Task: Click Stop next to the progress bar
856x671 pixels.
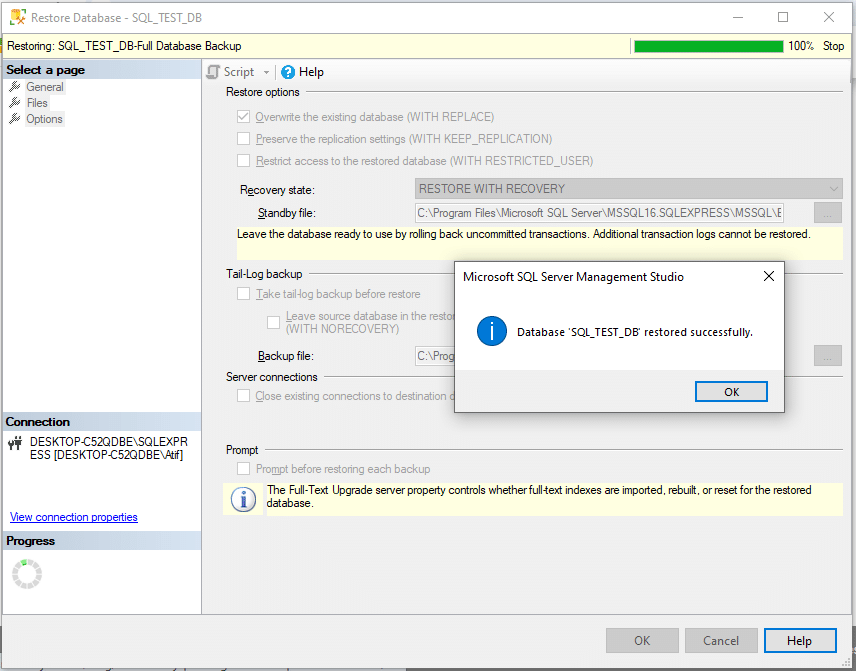Action: 833,46
